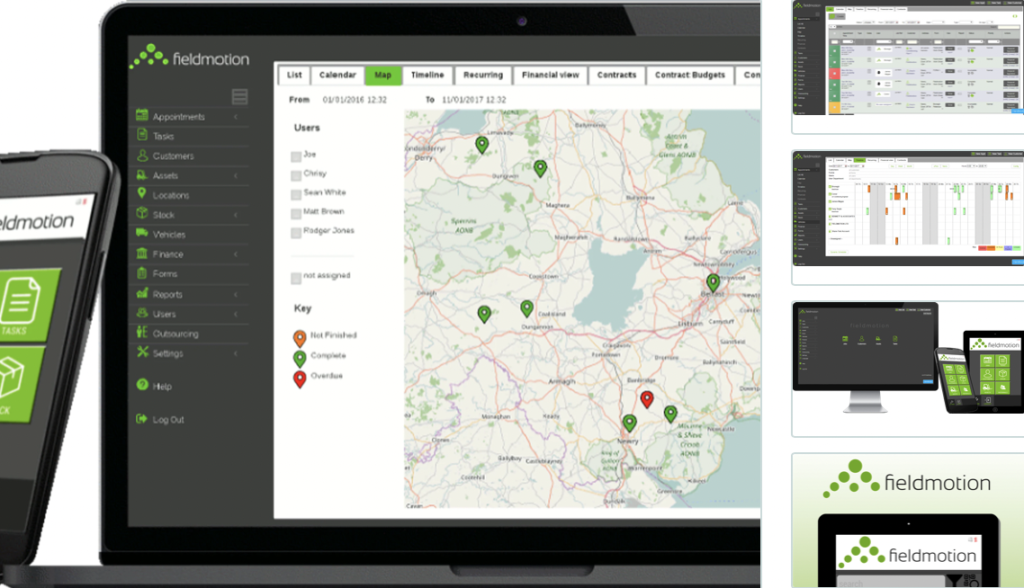This screenshot has height=588, width=1024.
Task: Click the Users group icon
Action: 142,313
